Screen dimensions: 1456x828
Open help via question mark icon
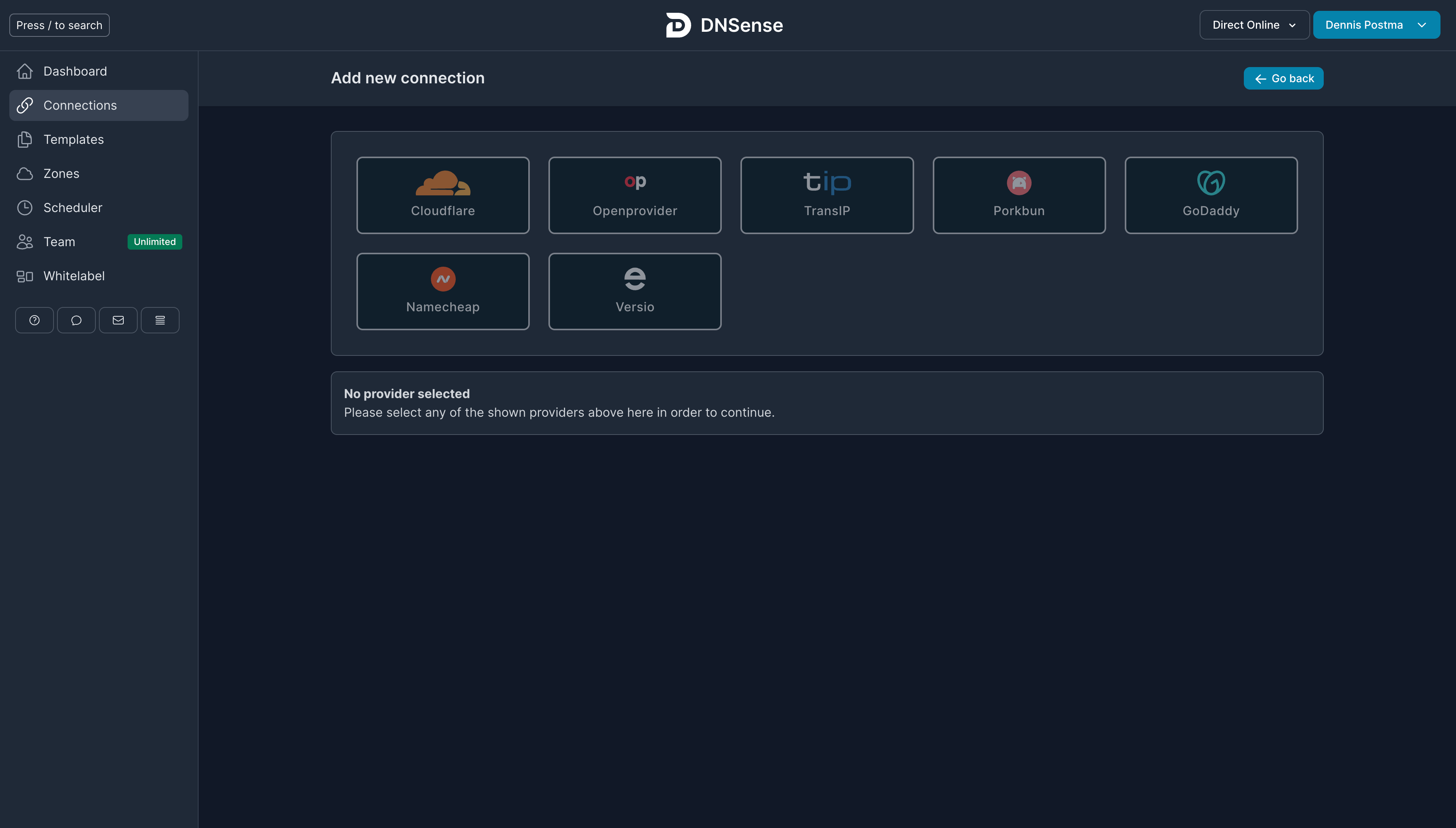coord(34,320)
